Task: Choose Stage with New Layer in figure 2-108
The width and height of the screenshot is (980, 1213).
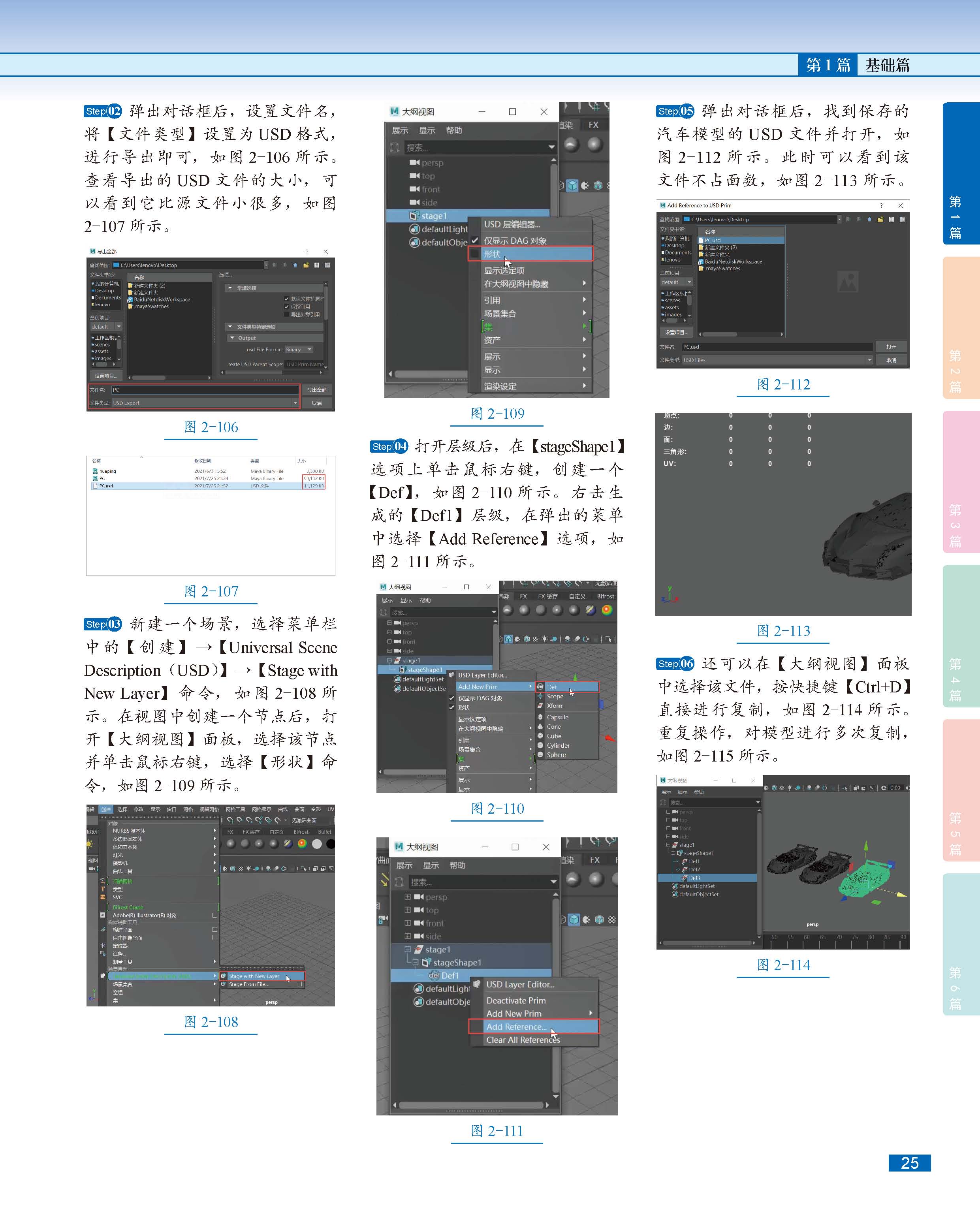Action: (x=262, y=976)
